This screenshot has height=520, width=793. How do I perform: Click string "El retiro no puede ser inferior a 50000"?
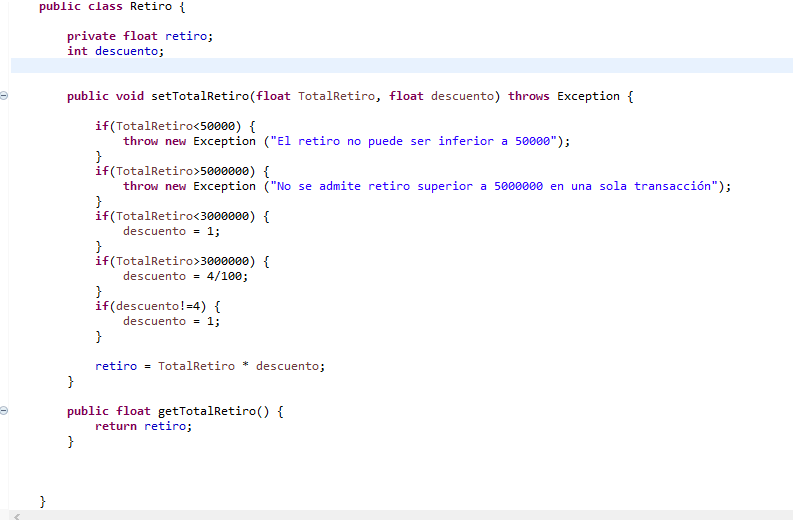click(413, 141)
